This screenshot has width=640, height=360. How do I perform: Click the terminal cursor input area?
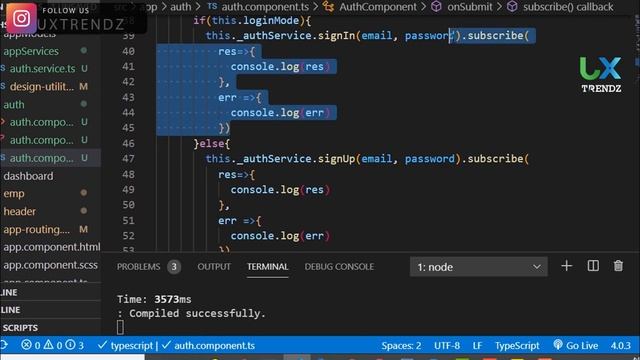pyautogui.click(x=120, y=327)
